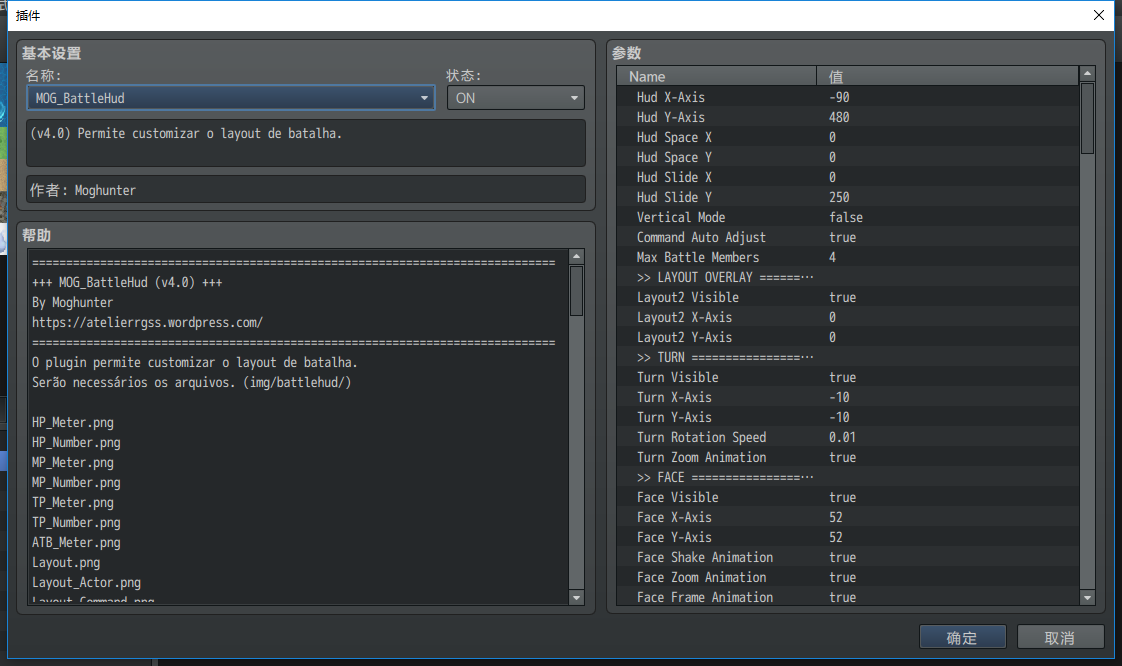This screenshot has width=1122, height=666.
Task: Select the Command Auto Adjust parameter
Action: (x=848, y=237)
